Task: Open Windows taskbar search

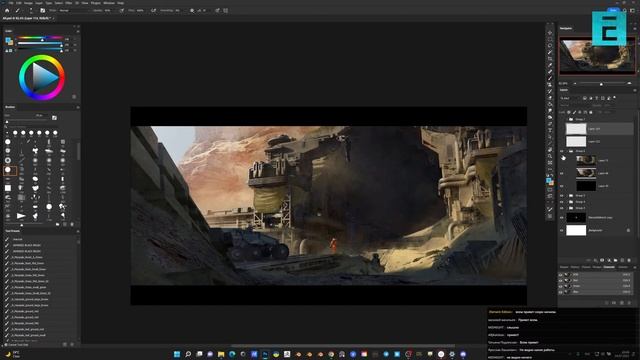Action: click(188, 354)
